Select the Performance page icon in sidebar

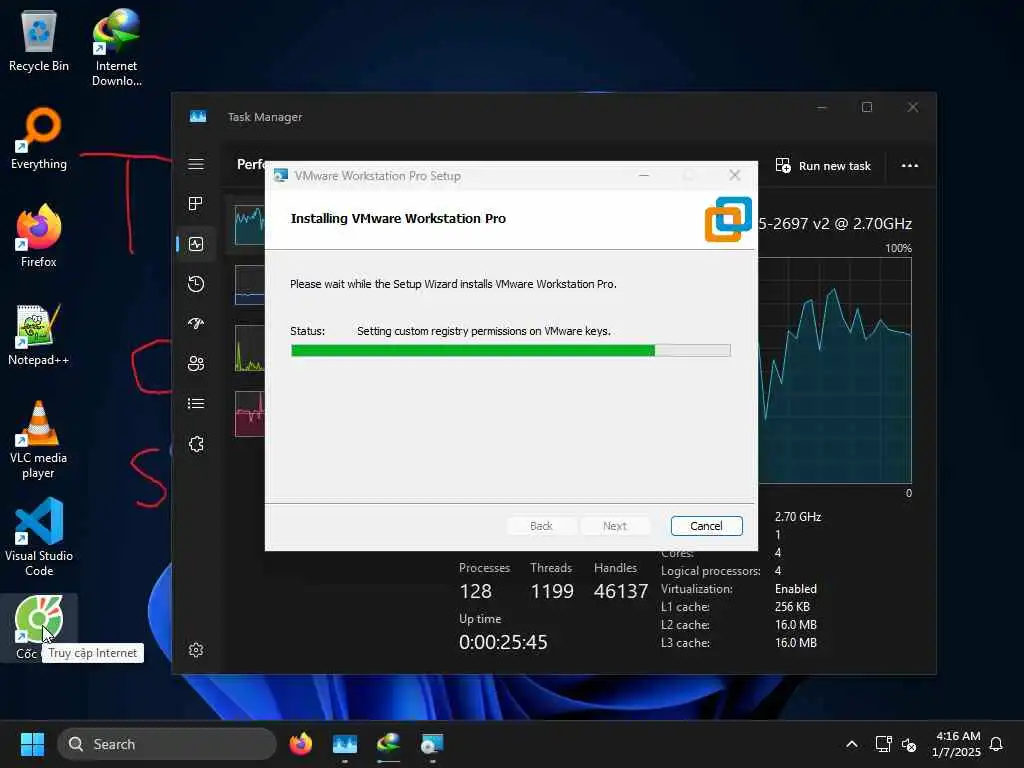[196, 244]
